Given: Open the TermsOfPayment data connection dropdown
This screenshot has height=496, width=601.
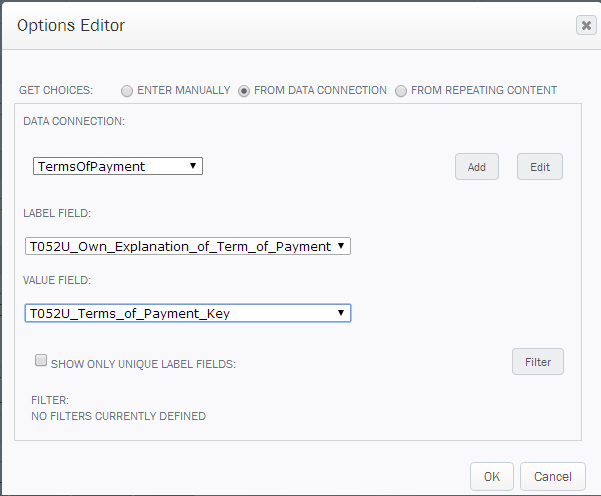Looking at the screenshot, I should pos(118,166).
